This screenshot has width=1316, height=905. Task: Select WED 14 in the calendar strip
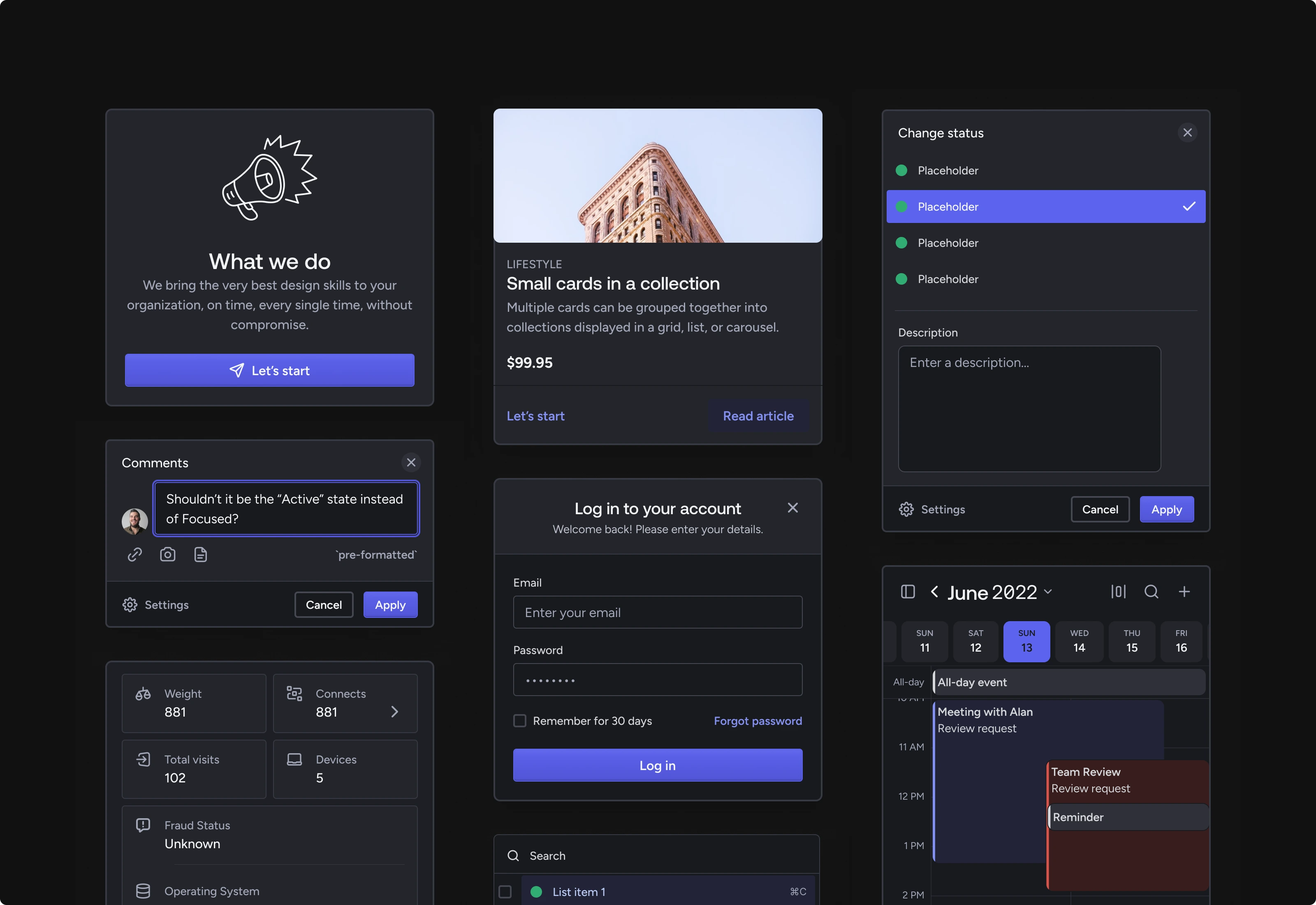(1079, 641)
